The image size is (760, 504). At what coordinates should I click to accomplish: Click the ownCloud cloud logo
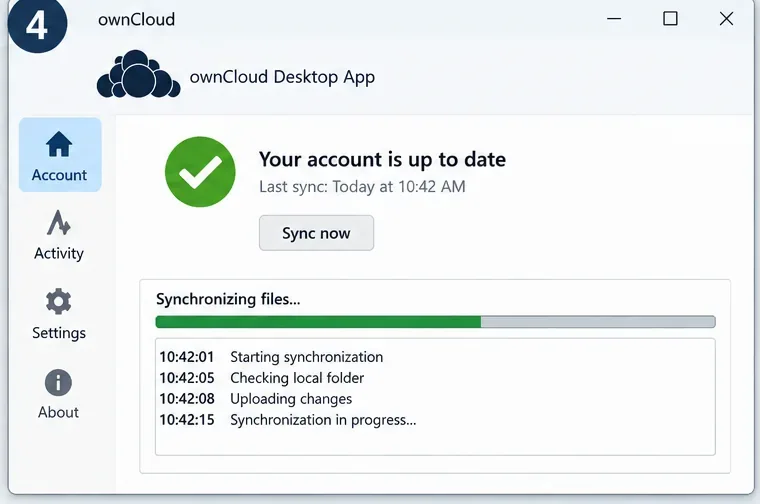coord(139,74)
